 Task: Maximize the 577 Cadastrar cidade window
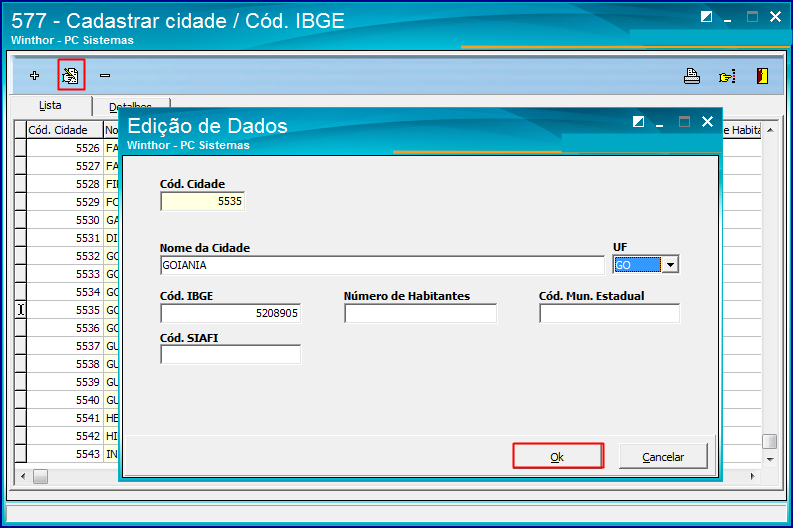pyautogui.click(x=753, y=17)
